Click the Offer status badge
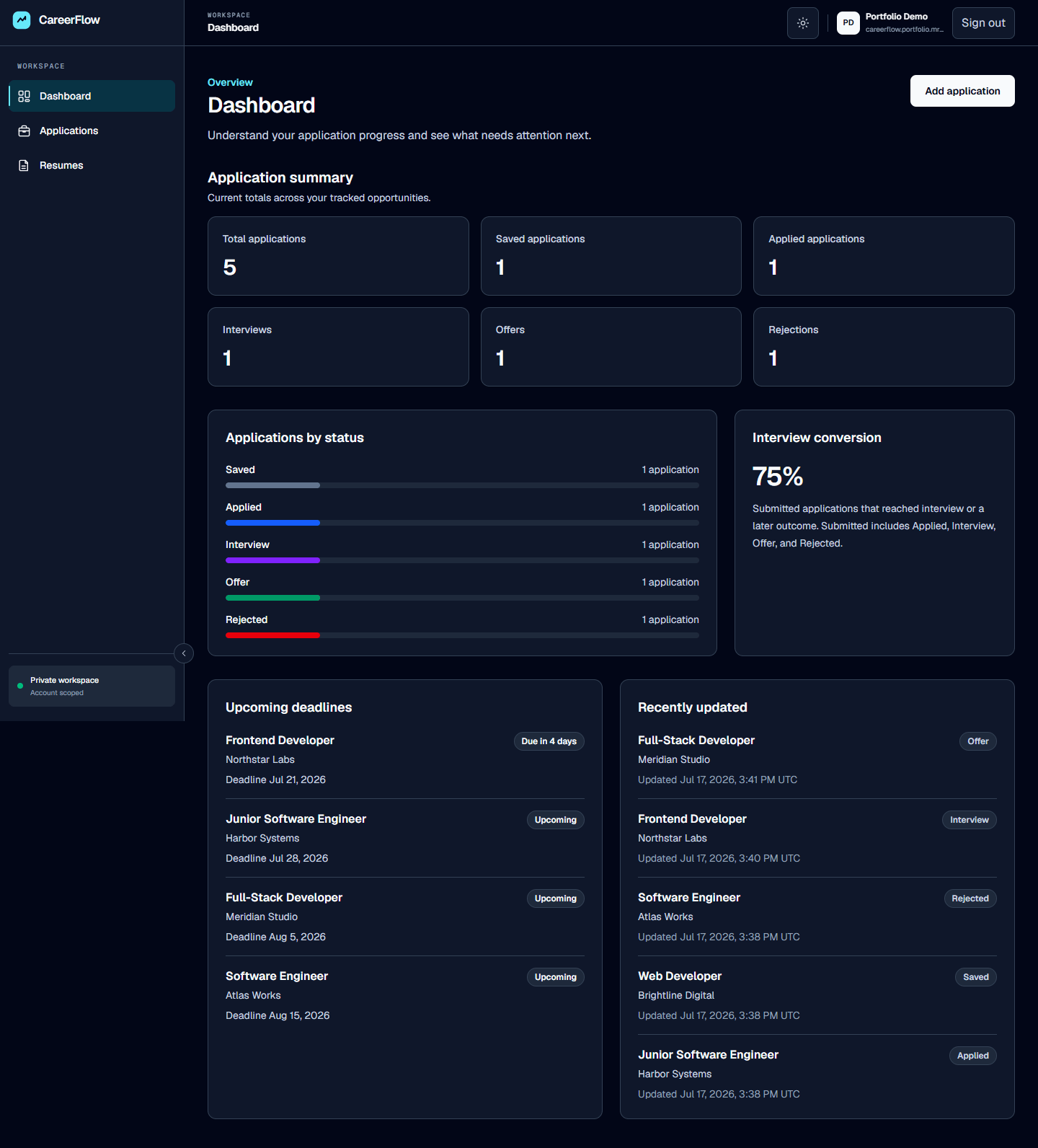1038x1148 pixels. pyautogui.click(x=977, y=741)
